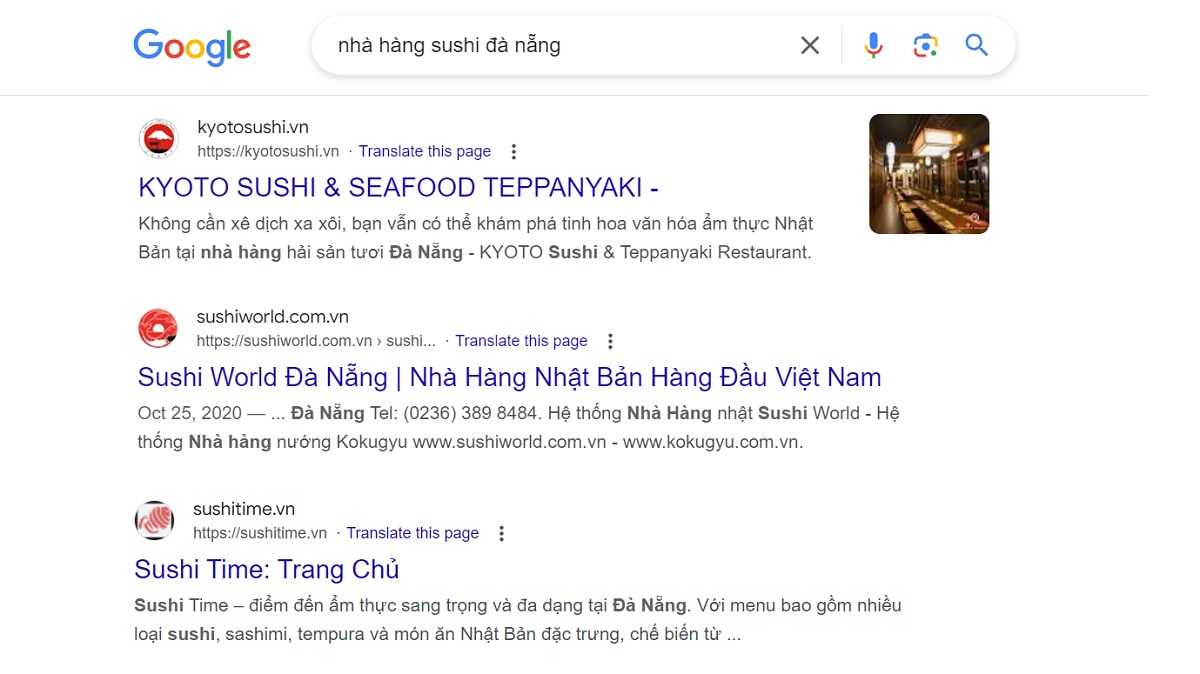Translate the kyotosushi.vn page
Image resolution: width=1200 pixels, height=674 pixels.
pyautogui.click(x=425, y=151)
